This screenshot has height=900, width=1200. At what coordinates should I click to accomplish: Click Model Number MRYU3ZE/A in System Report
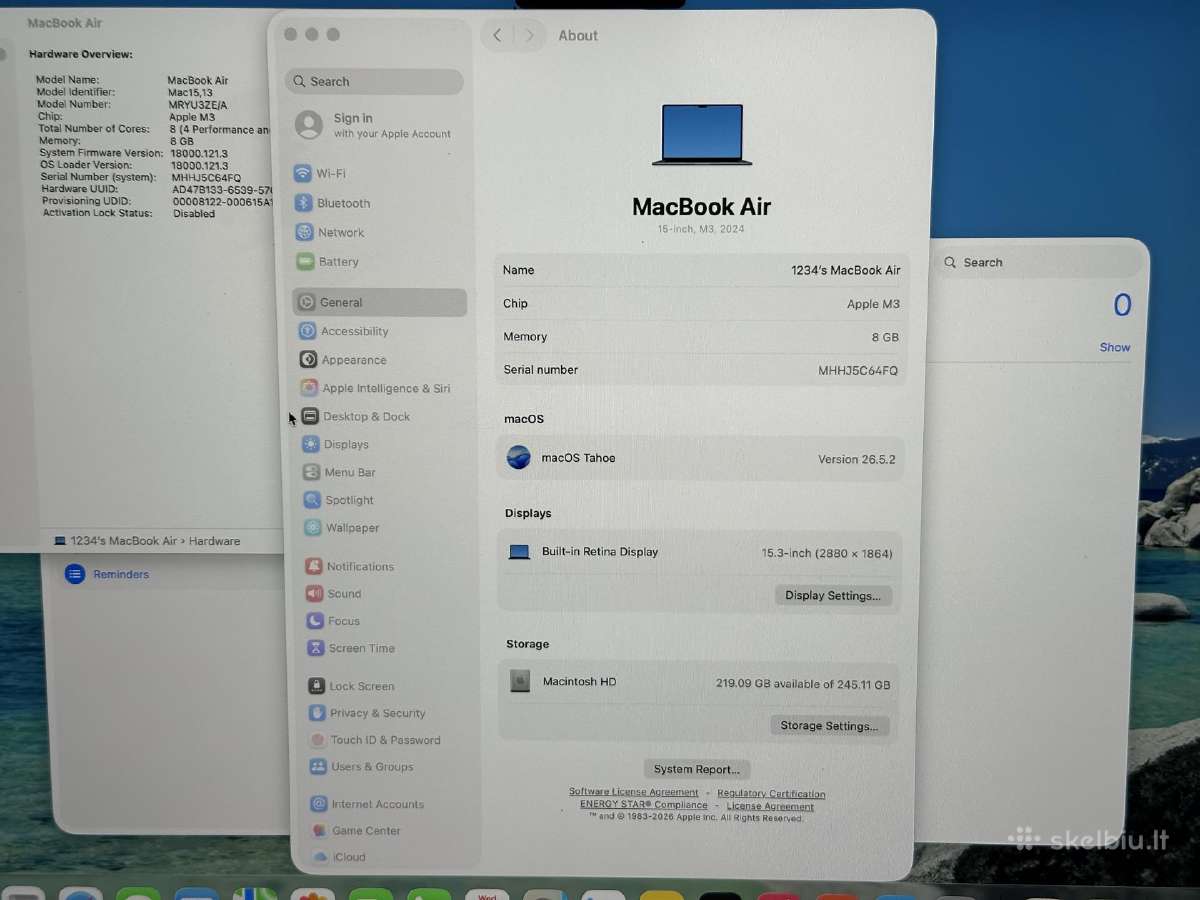click(x=197, y=105)
